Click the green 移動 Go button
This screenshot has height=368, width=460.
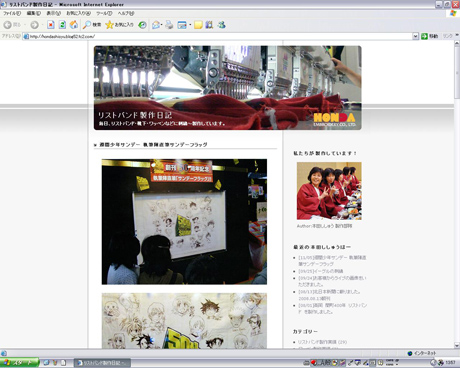click(430, 36)
